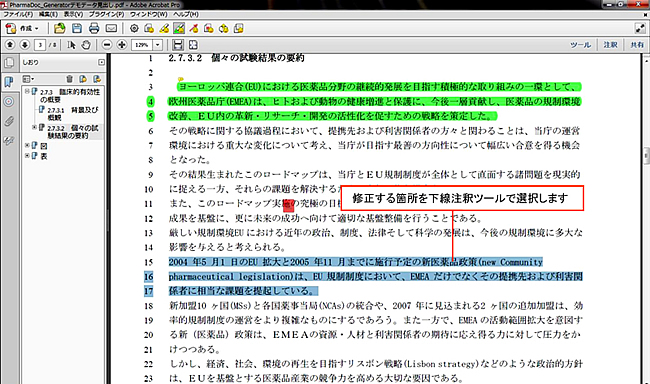Click the Email envelope icon

tap(111, 29)
